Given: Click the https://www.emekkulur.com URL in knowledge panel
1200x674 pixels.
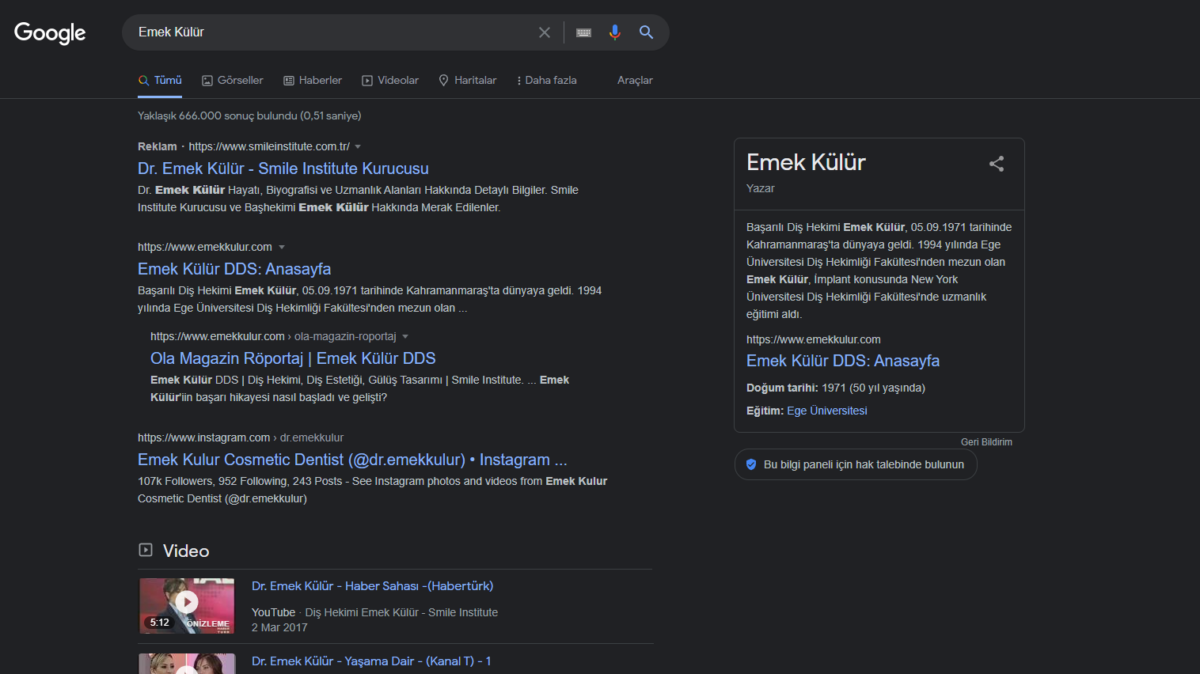Looking at the screenshot, I should [813, 340].
